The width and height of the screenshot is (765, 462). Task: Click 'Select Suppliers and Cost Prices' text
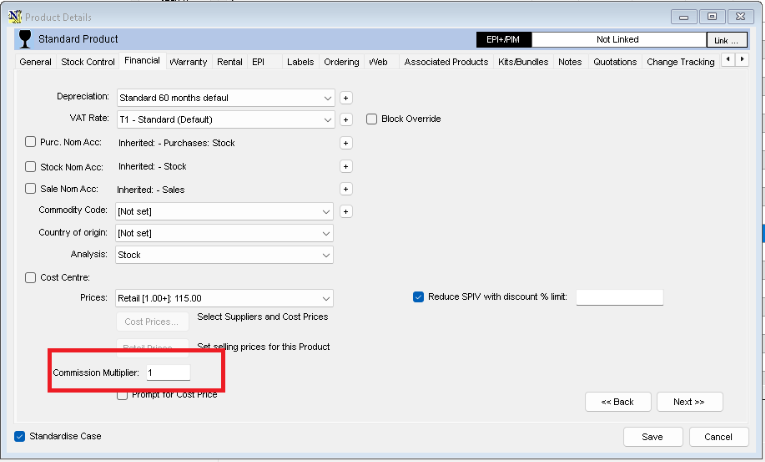(262, 317)
